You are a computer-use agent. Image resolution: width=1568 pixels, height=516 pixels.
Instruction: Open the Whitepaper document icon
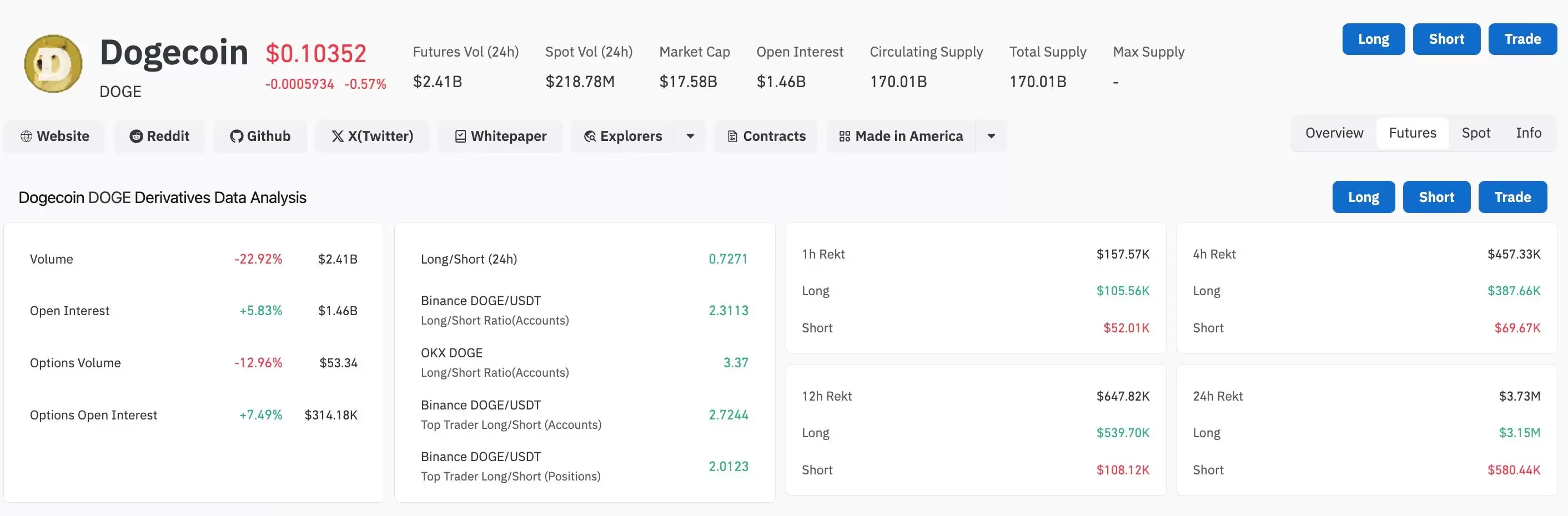(461, 136)
